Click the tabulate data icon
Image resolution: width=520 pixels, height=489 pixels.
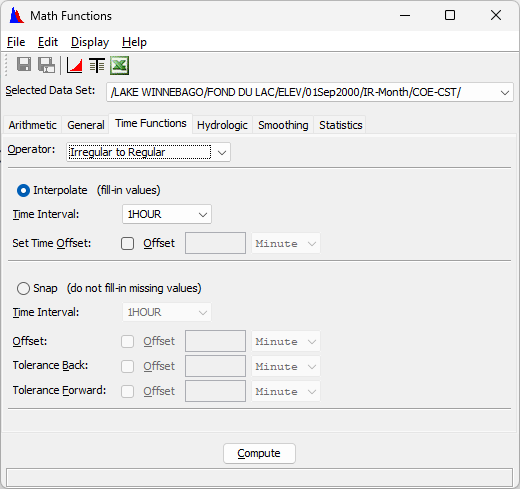(97, 65)
